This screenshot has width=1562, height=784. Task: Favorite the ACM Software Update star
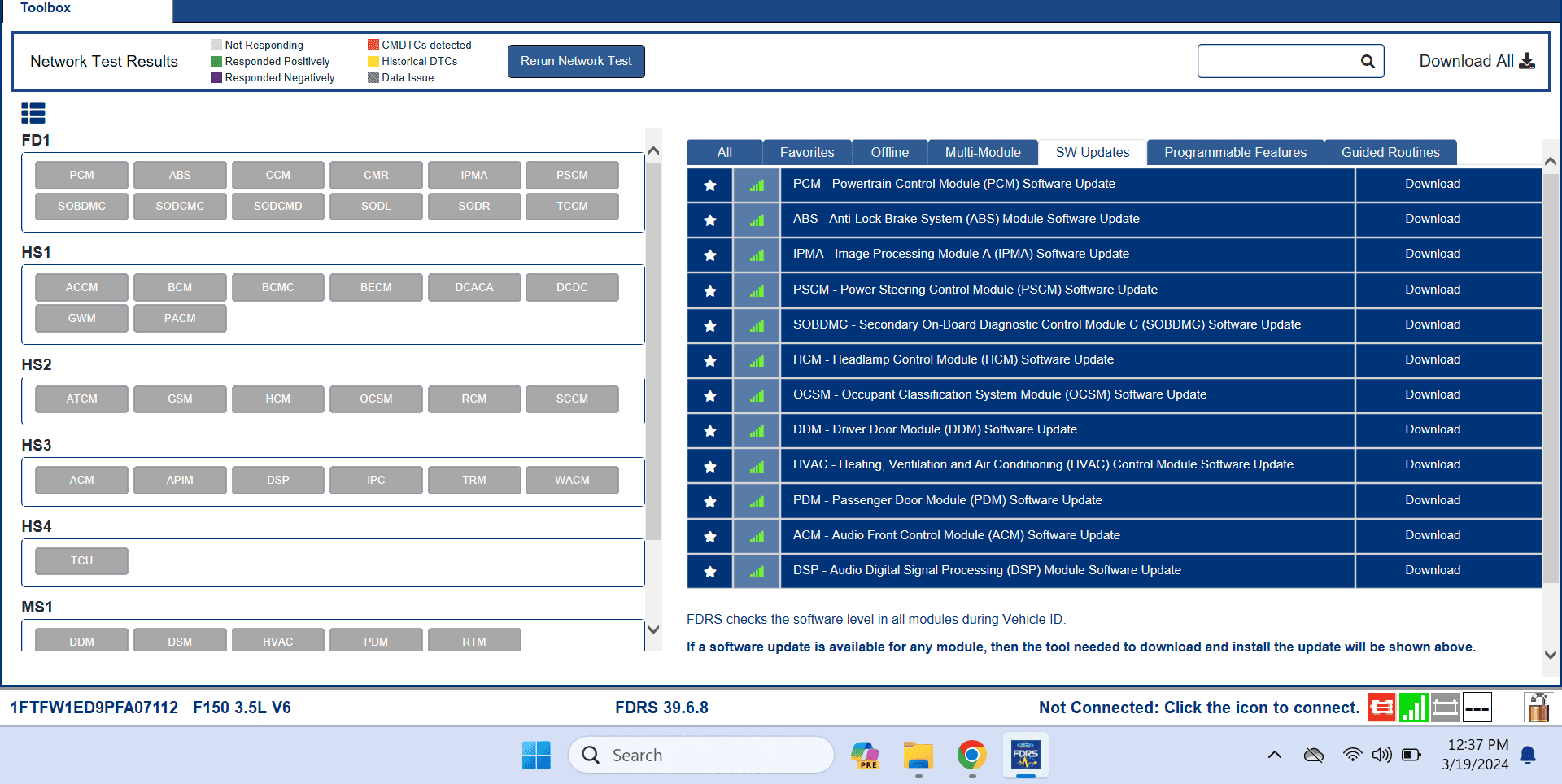click(x=710, y=536)
